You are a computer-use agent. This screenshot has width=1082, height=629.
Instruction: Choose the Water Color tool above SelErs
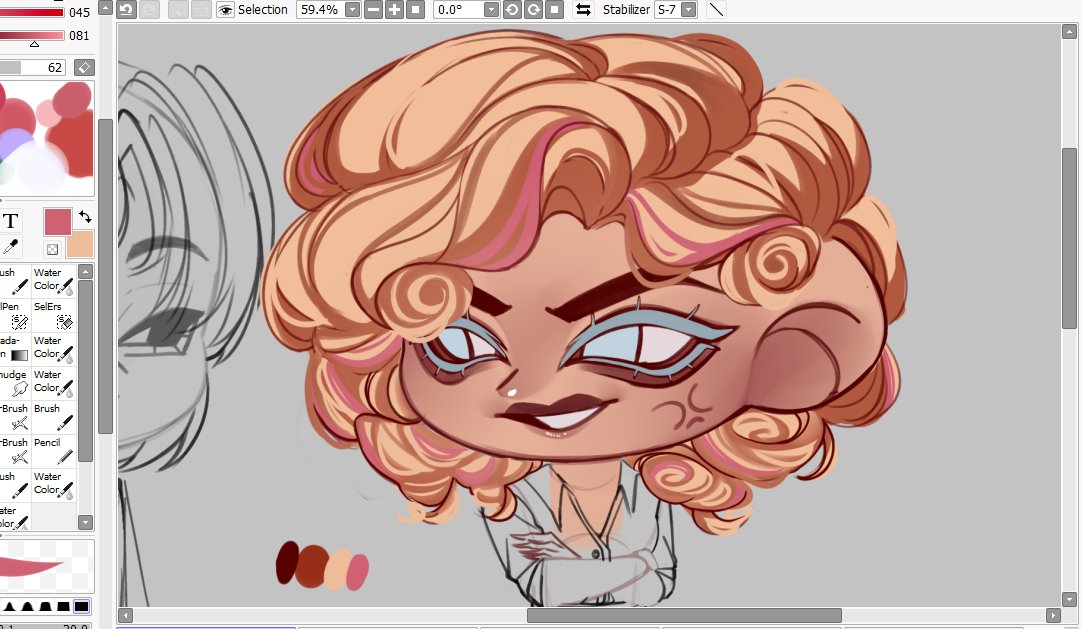[x=53, y=281]
